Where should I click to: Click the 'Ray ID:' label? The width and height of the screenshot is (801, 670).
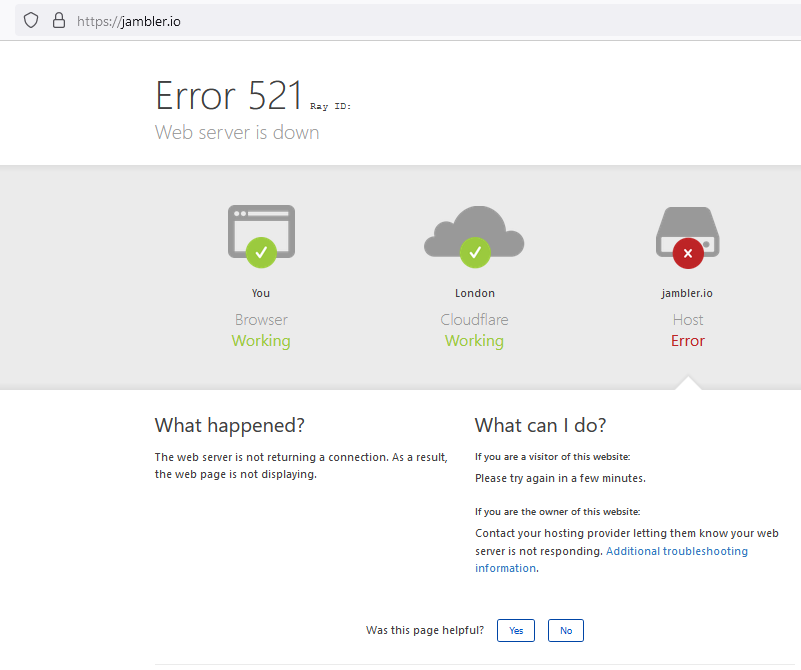point(331,106)
